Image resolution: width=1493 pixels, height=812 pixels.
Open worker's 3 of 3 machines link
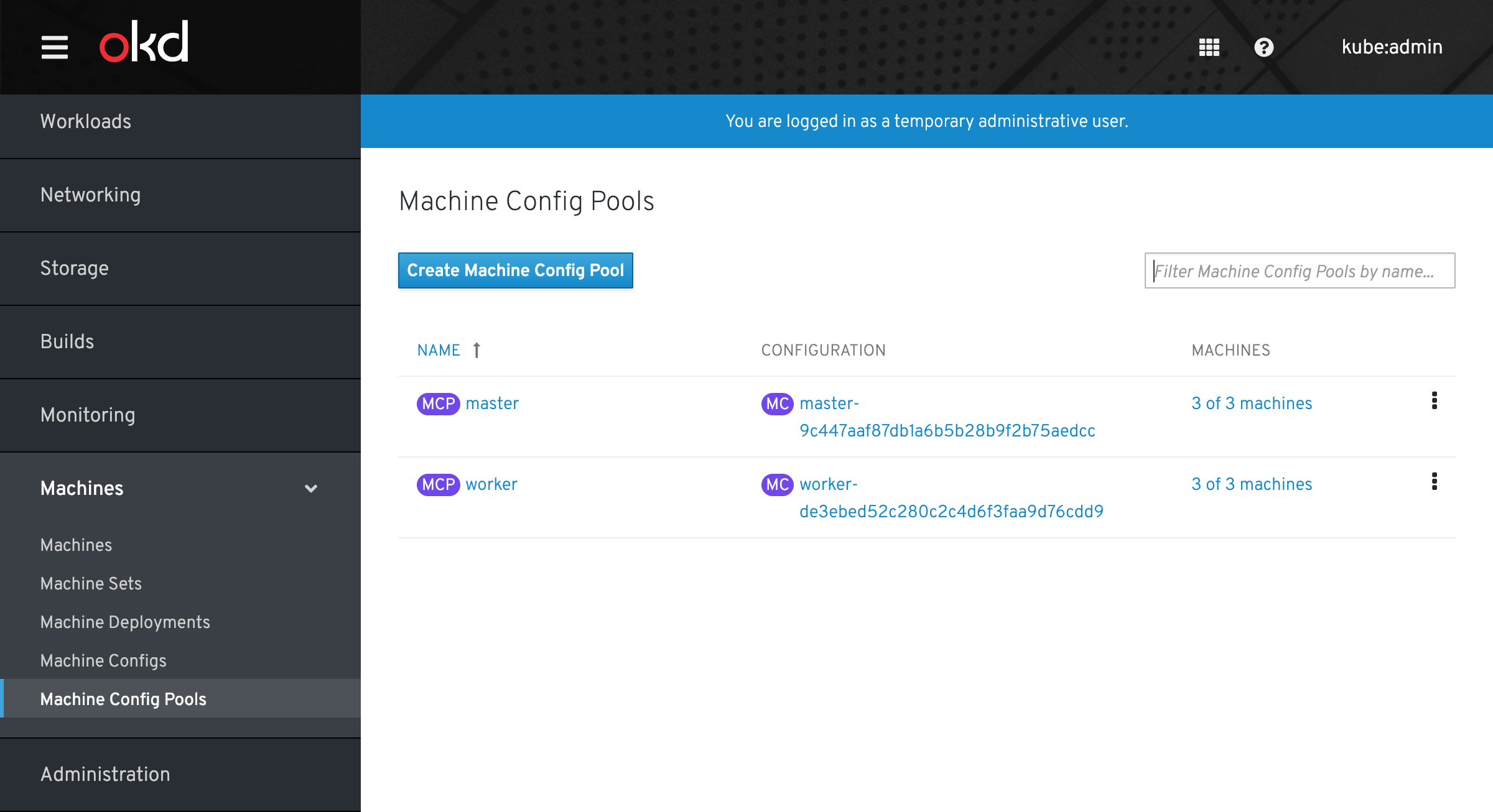point(1252,484)
